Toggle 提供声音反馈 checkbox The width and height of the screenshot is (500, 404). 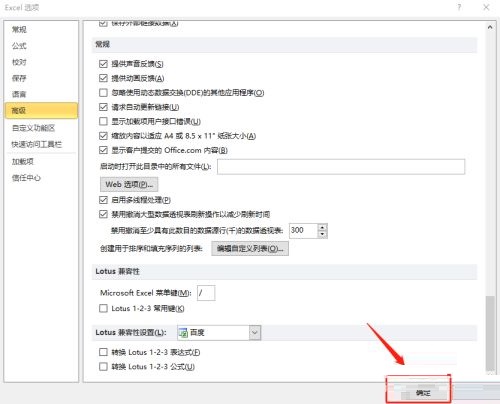[103, 64]
